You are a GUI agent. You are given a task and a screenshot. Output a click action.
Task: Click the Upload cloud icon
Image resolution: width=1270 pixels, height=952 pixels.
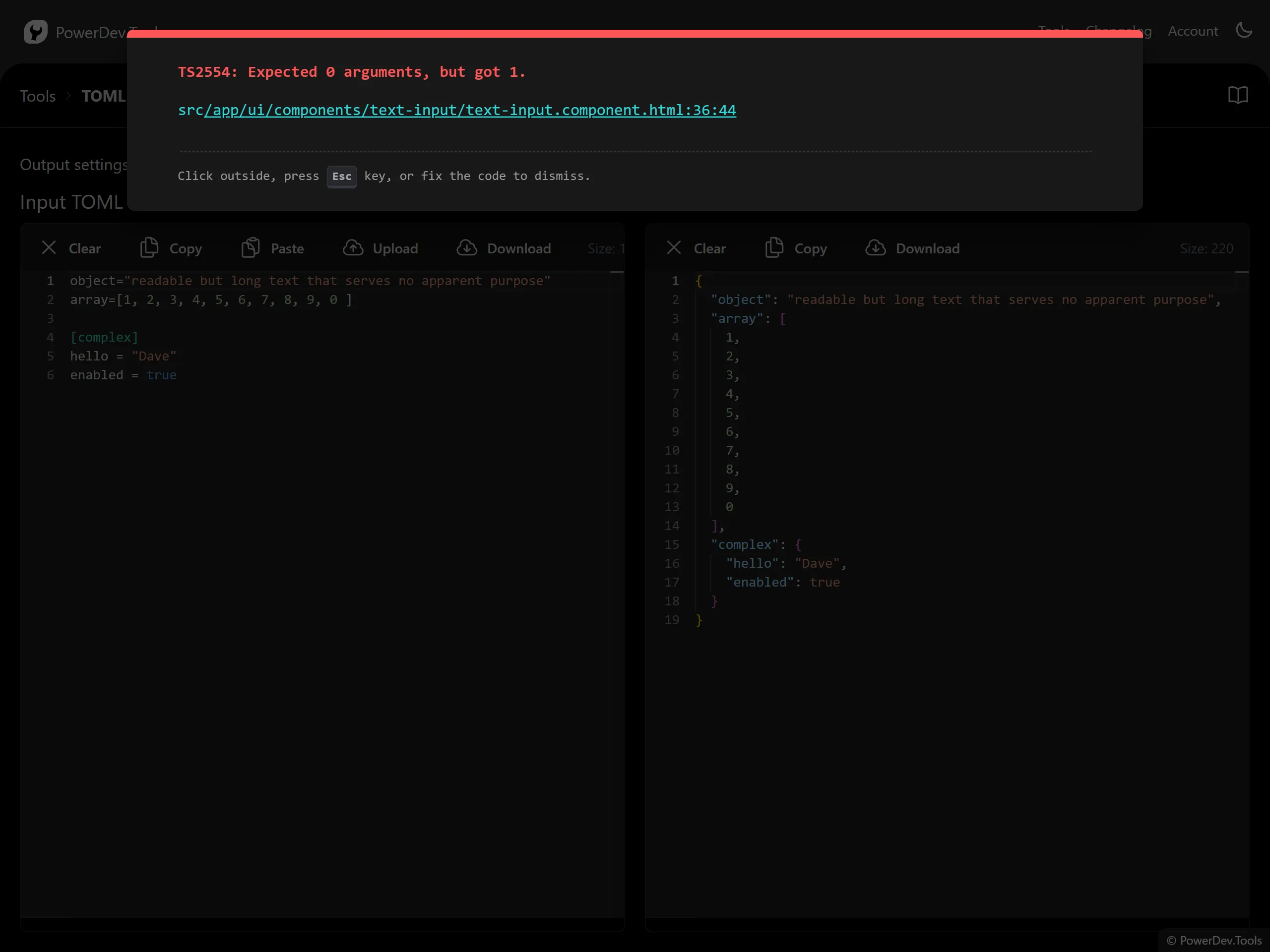(353, 248)
